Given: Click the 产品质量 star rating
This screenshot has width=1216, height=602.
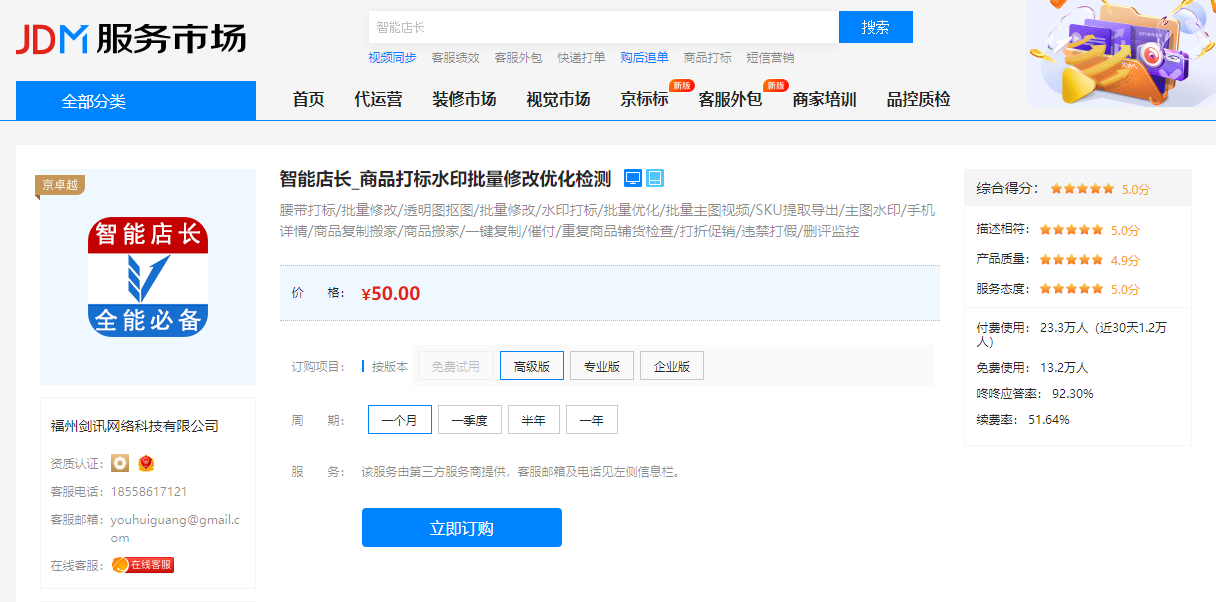Looking at the screenshot, I should click(1072, 259).
